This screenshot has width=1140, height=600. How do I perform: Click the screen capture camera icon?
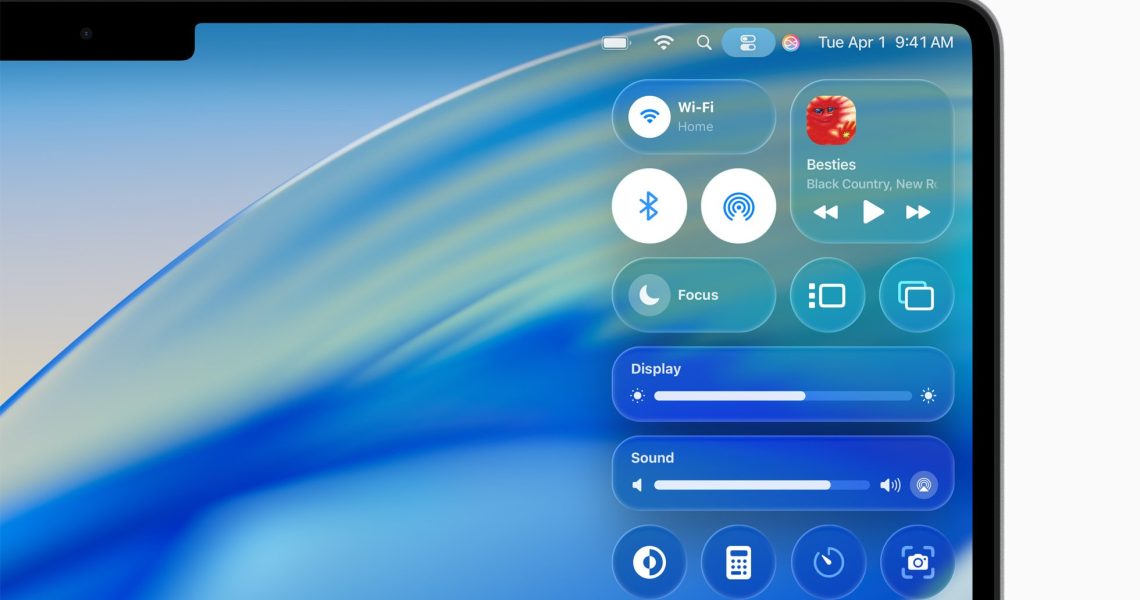pos(917,563)
